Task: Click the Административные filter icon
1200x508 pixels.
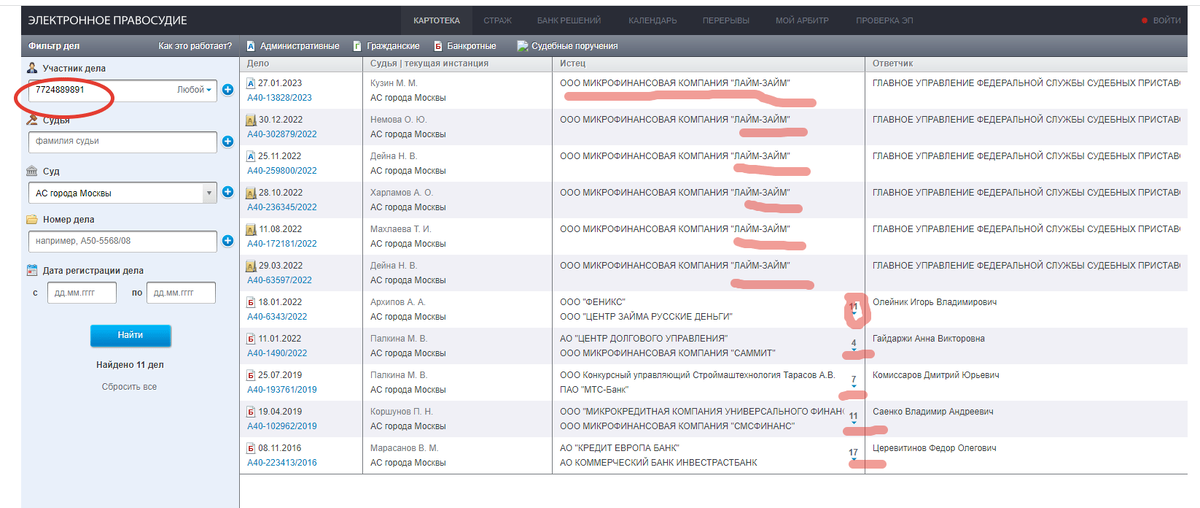Action: [x=251, y=46]
